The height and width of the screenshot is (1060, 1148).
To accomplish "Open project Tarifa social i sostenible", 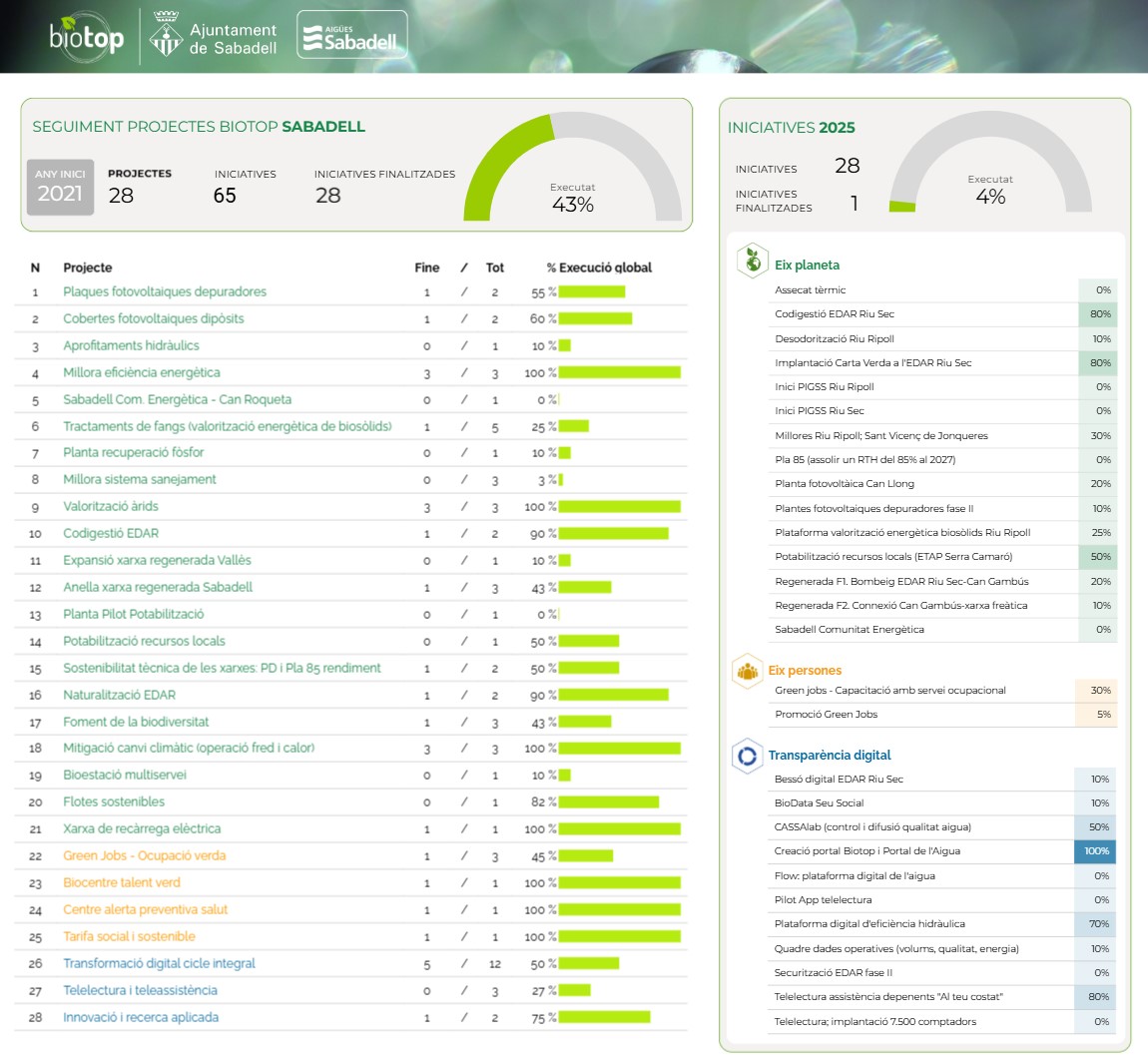I will pyautogui.click(x=130, y=937).
